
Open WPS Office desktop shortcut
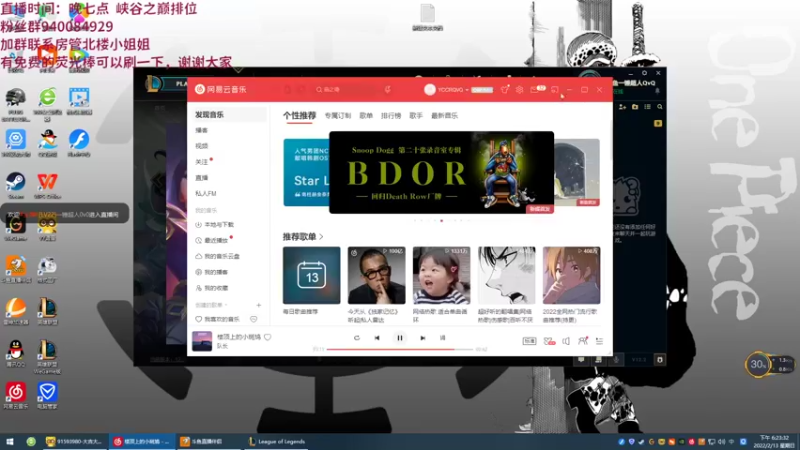pos(47,186)
